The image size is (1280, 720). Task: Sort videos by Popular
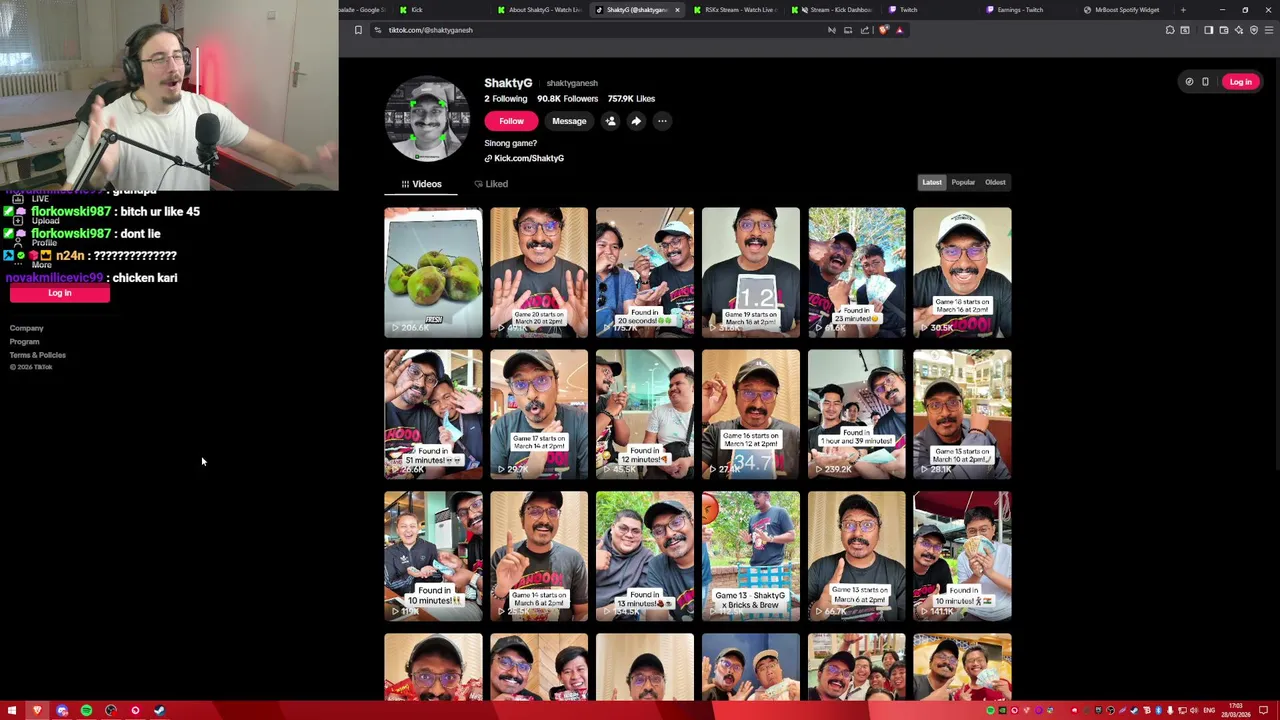(x=963, y=182)
